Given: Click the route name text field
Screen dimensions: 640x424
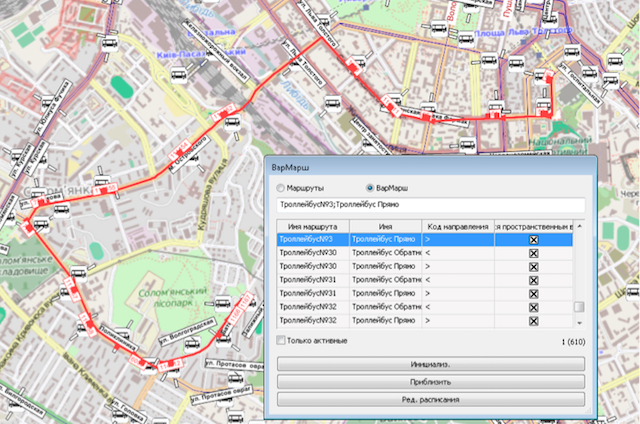Looking at the screenshot, I should coord(429,205).
